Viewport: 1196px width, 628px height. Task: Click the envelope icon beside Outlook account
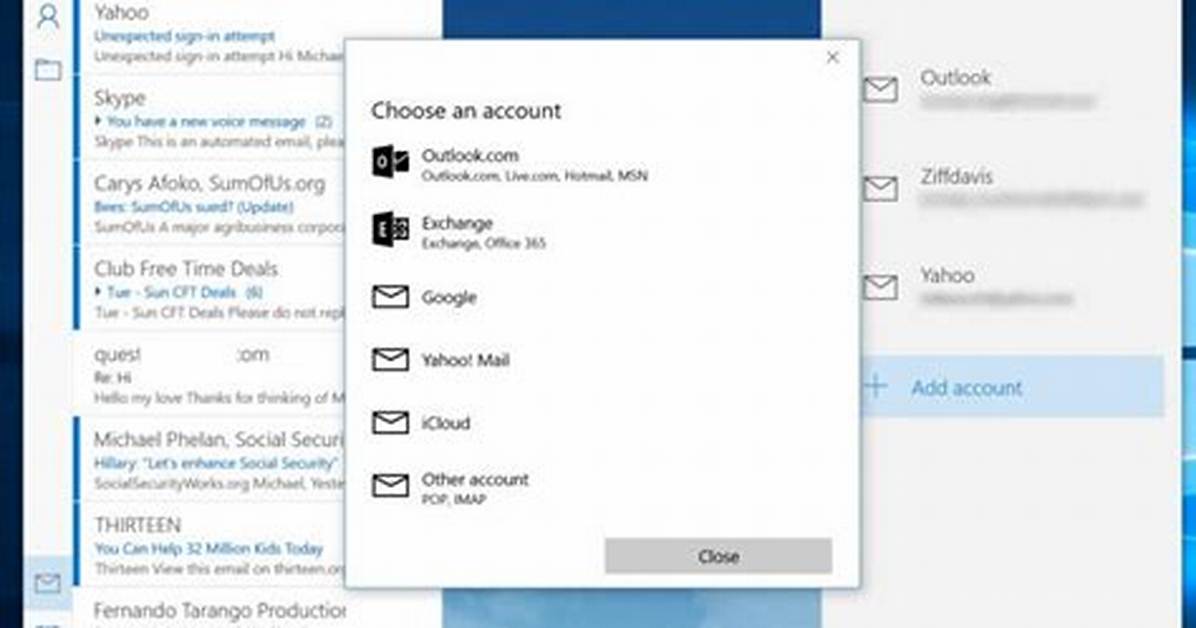pyautogui.click(x=880, y=89)
